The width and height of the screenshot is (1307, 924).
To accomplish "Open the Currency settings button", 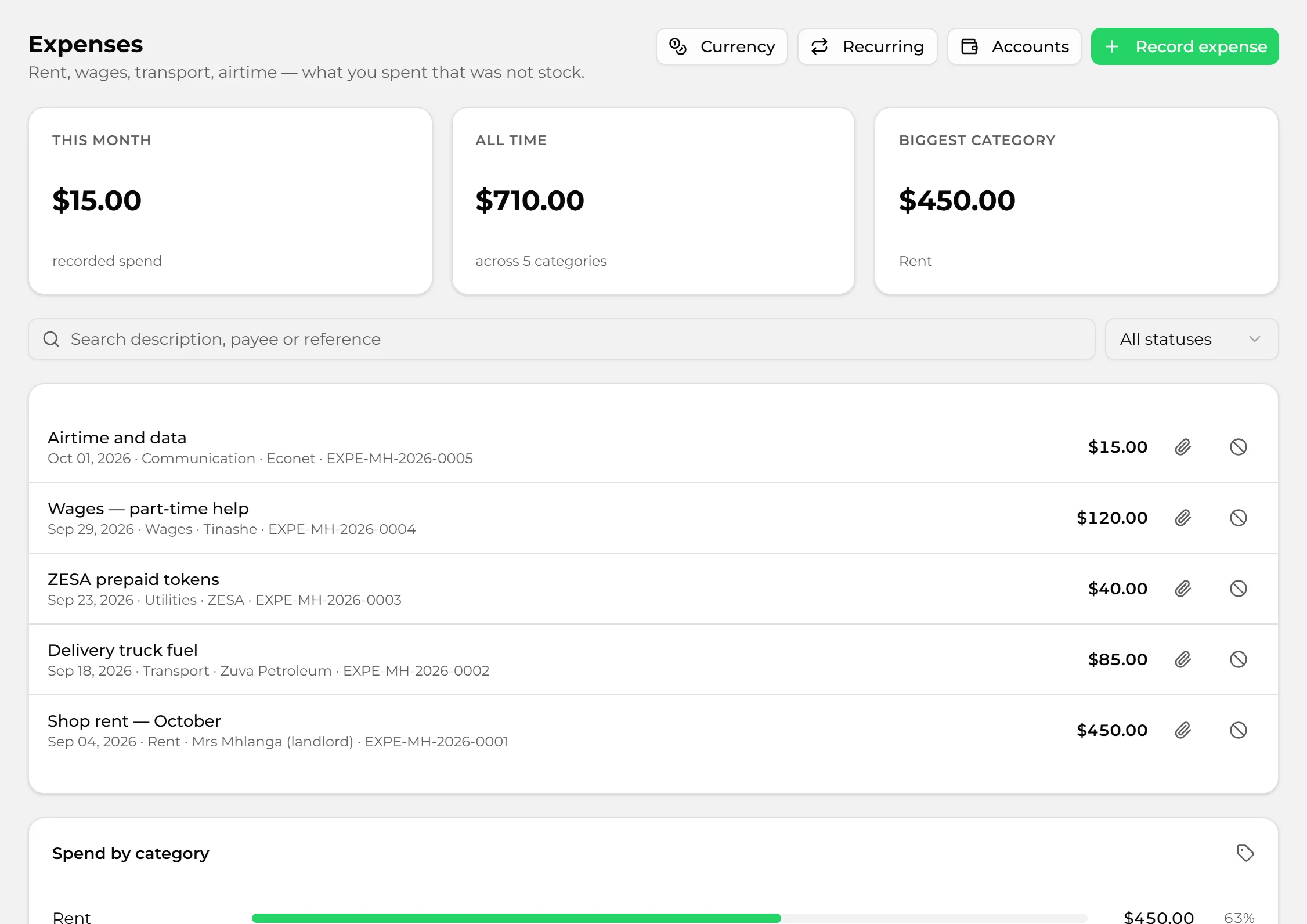I will click(721, 46).
